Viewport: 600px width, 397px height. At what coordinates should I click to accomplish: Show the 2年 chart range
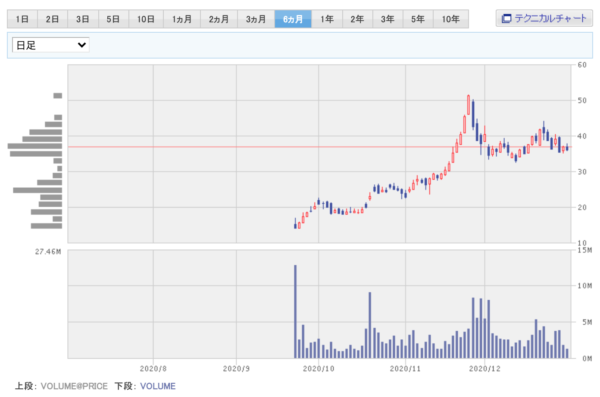pos(357,19)
